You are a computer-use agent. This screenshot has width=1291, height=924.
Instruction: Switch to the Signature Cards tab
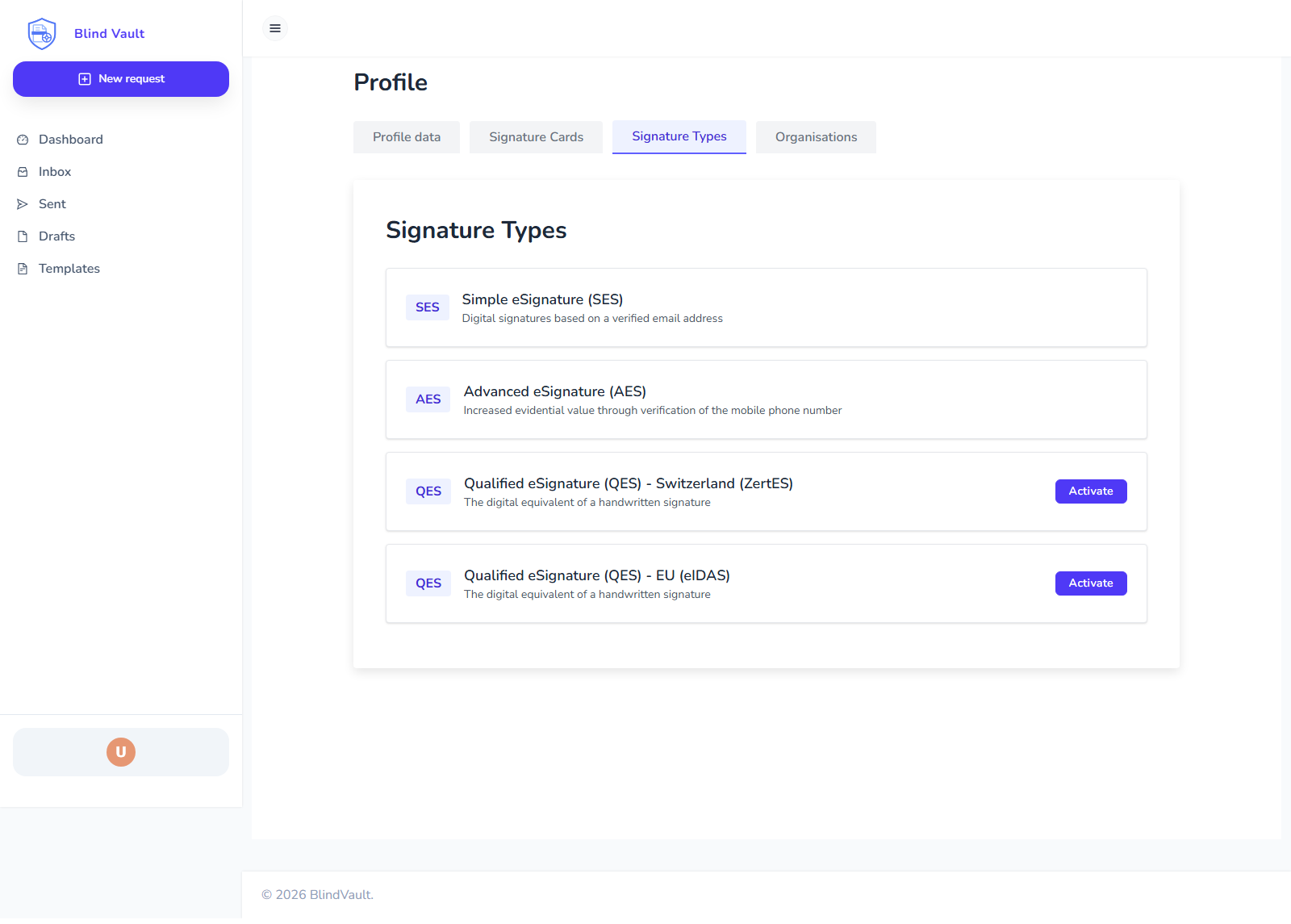pyautogui.click(x=535, y=136)
